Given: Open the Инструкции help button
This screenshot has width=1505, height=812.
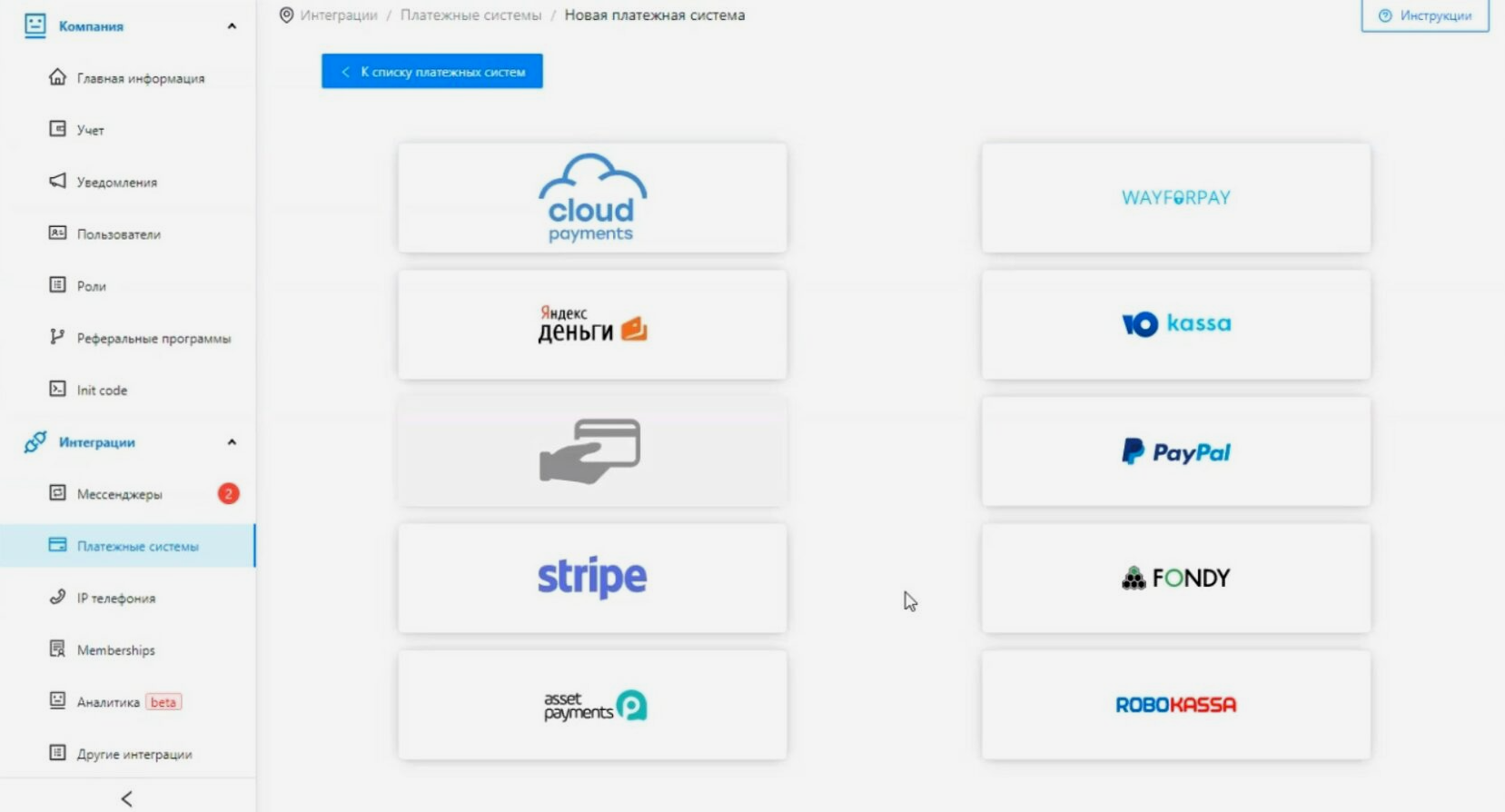Looking at the screenshot, I should tap(1424, 15).
